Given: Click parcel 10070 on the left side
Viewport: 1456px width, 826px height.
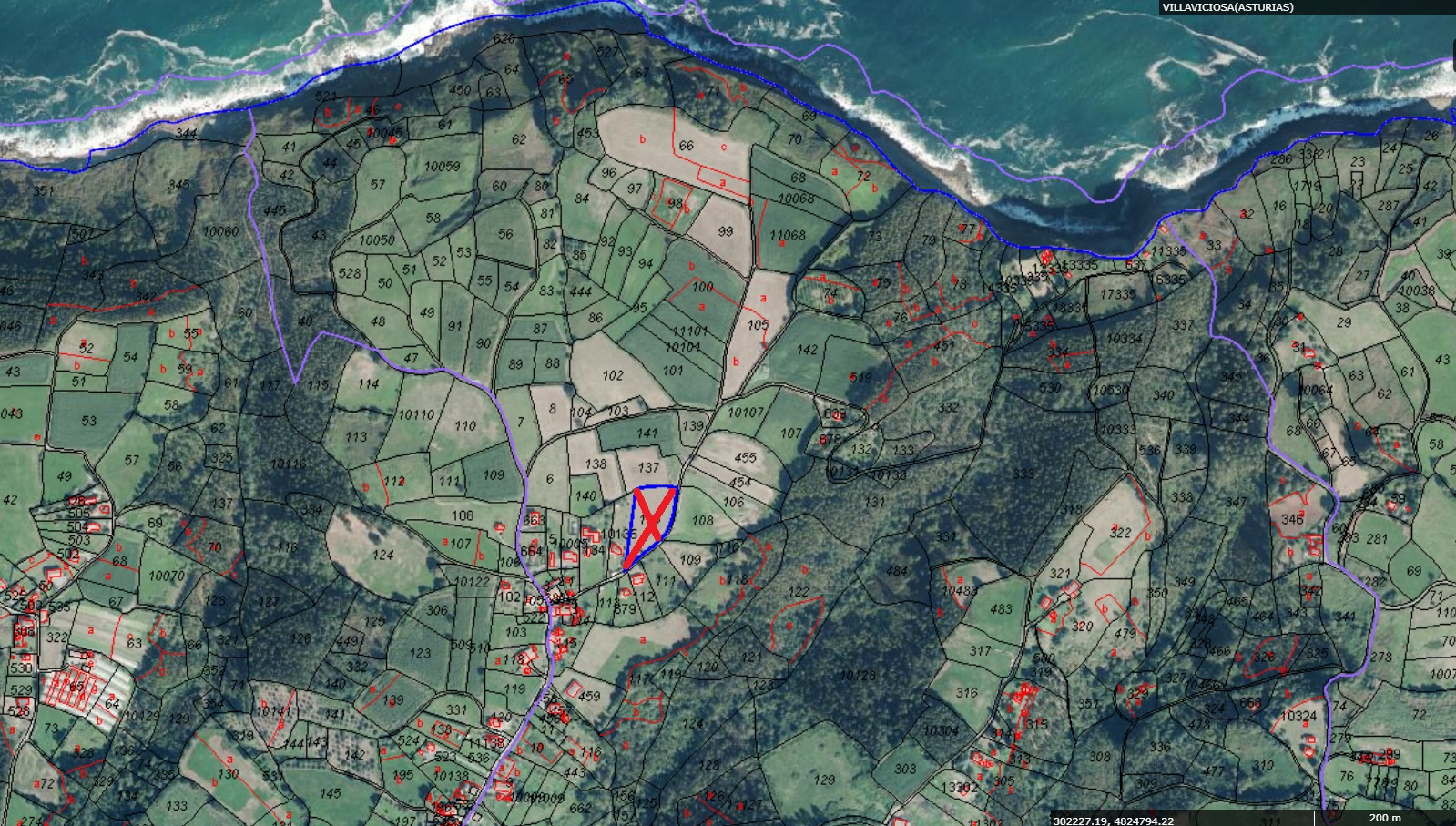Looking at the screenshot, I should pyautogui.click(x=167, y=576).
